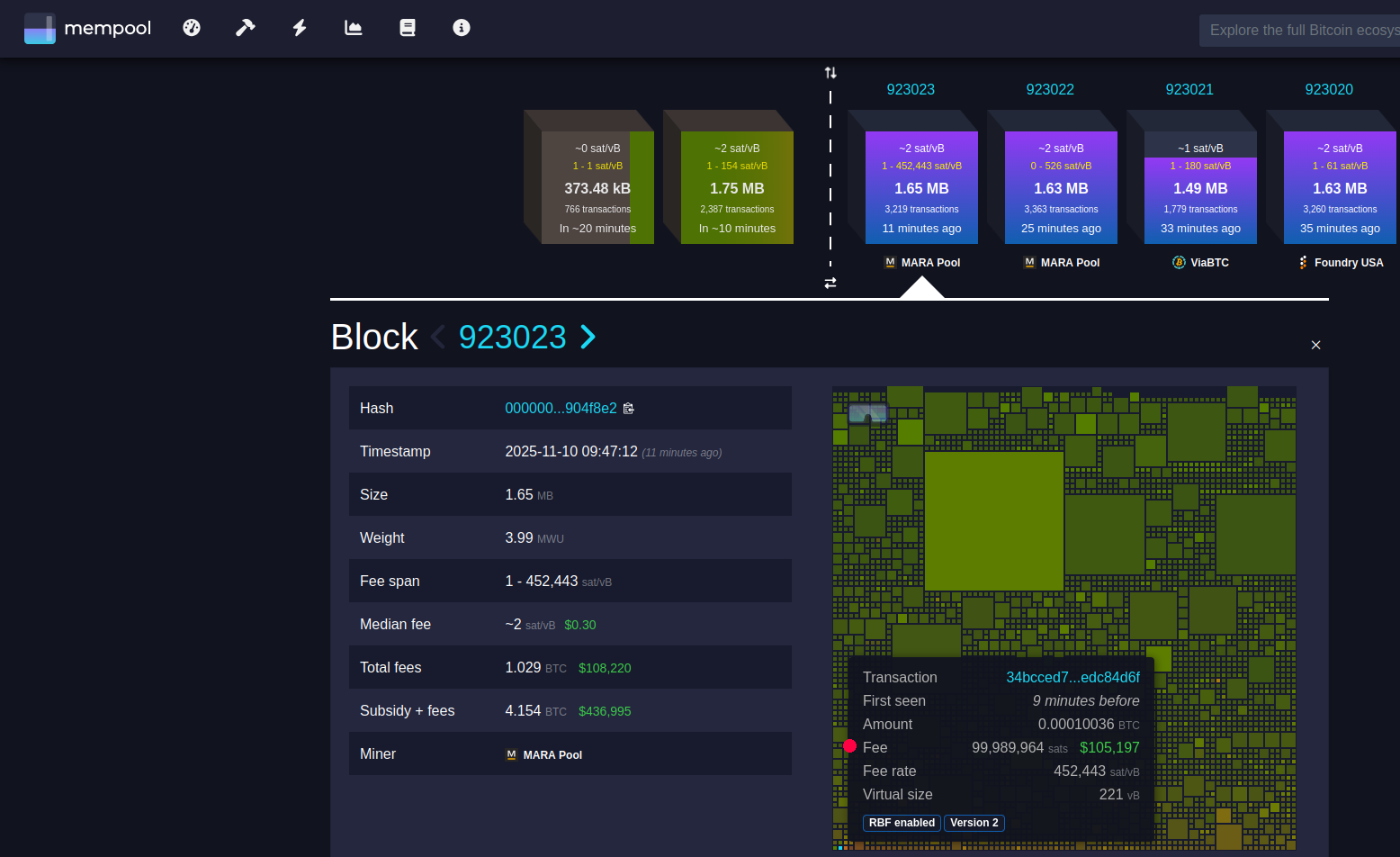The height and width of the screenshot is (857, 1400).
Task: Copy block hash with clipboard icon
Action: 629,409
